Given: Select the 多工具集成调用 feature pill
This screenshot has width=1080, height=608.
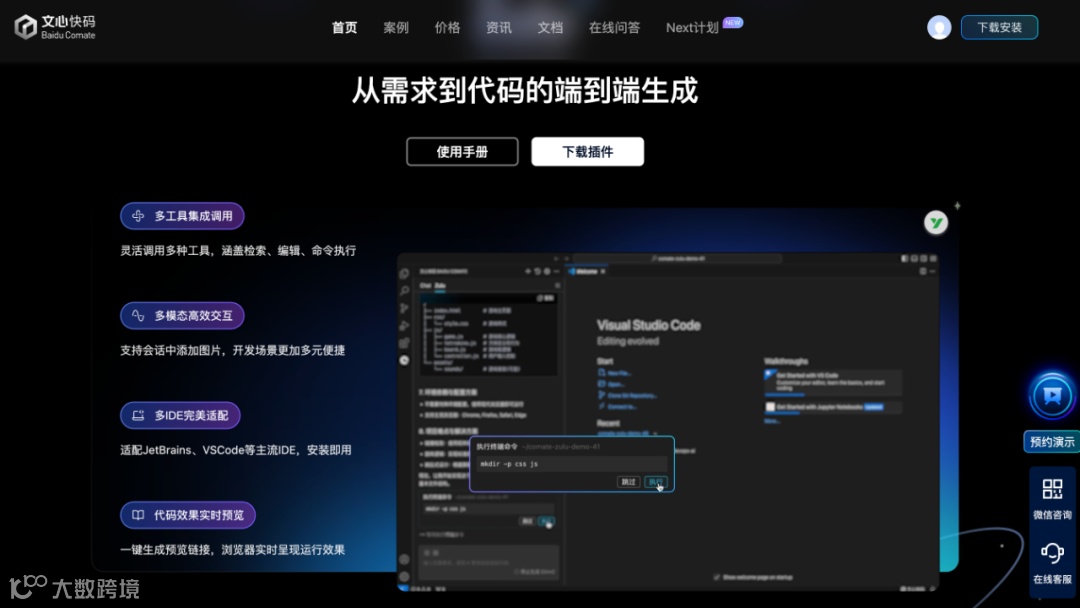Looking at the screenshot, I should 183,216.
